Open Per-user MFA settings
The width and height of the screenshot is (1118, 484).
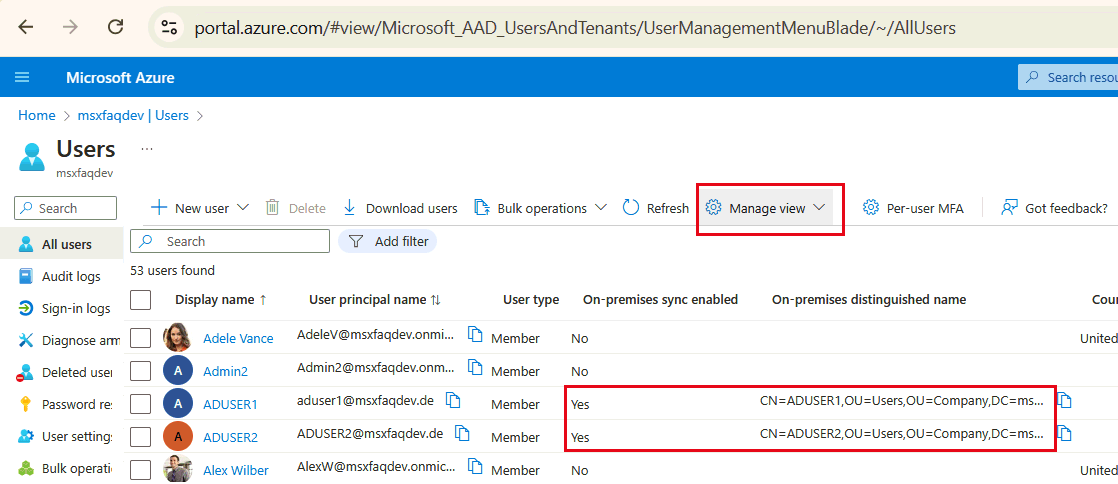(913, 208)
